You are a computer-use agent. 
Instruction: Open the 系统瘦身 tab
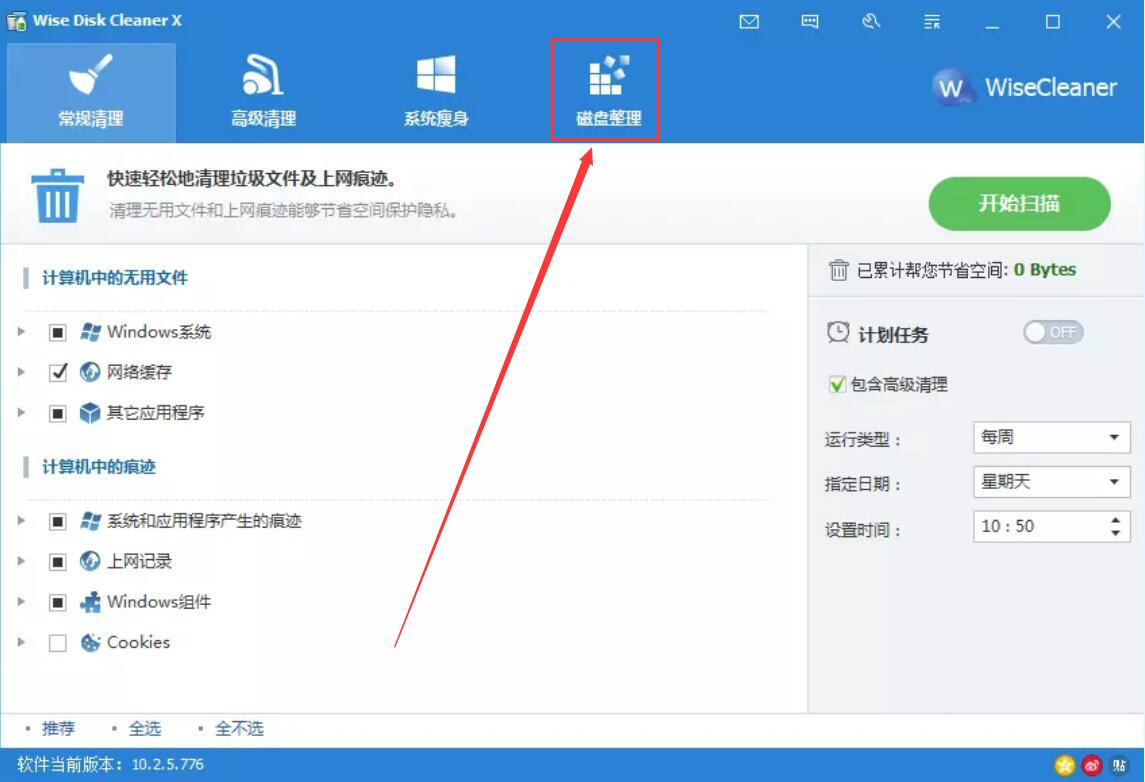pos(436,93)
